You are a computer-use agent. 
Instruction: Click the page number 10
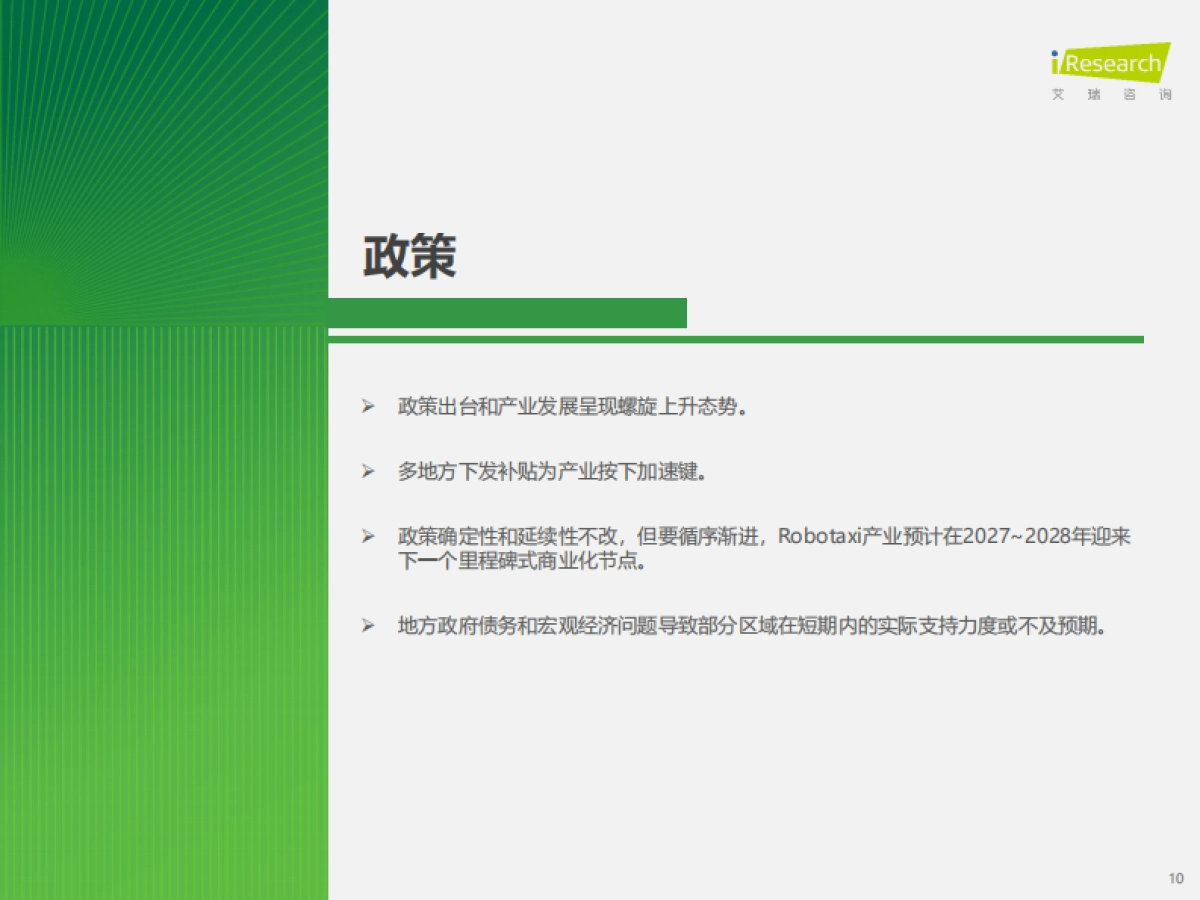coord(1175,878)
